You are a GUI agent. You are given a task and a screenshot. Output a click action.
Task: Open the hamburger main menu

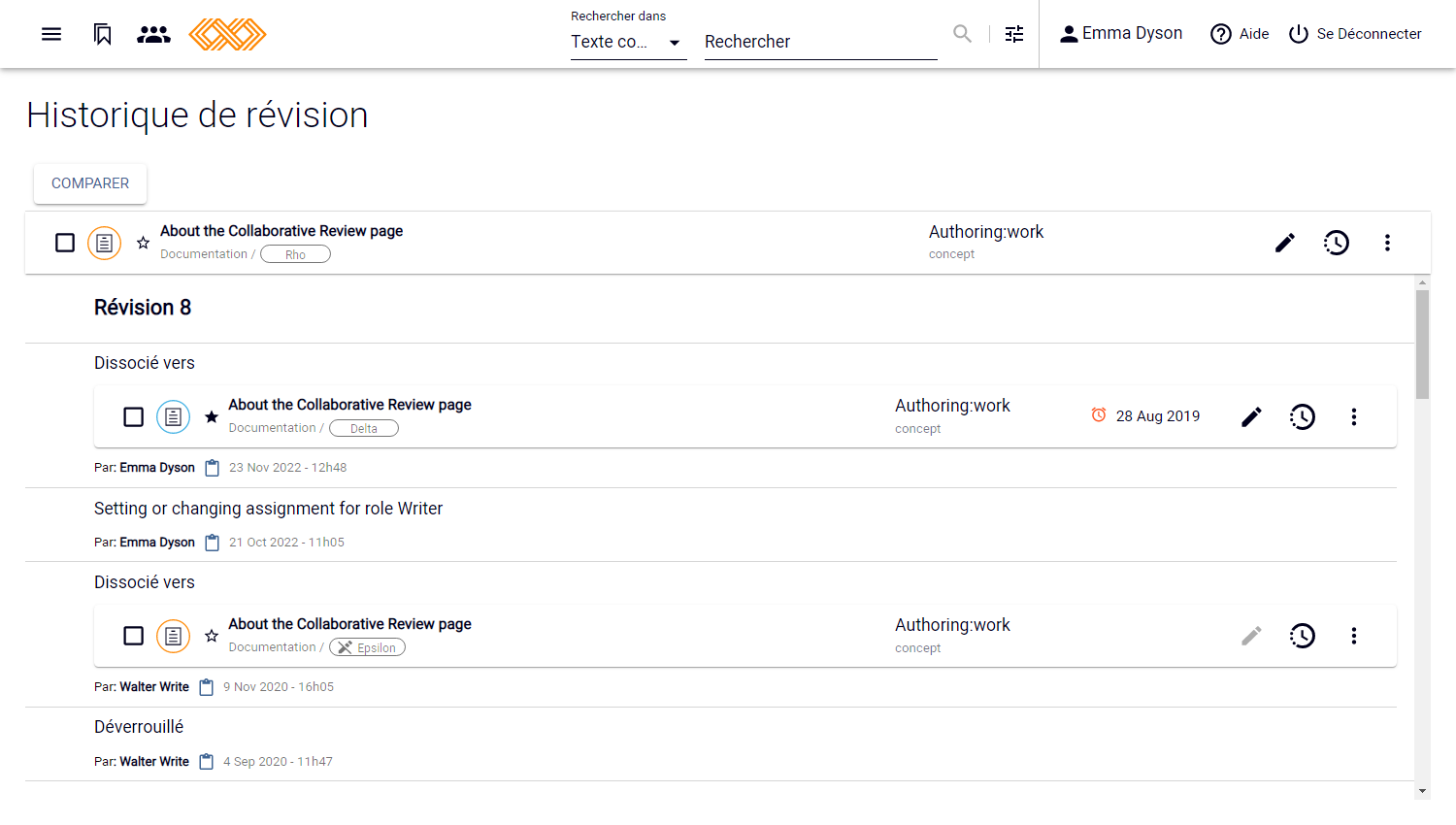pos(51,34)
